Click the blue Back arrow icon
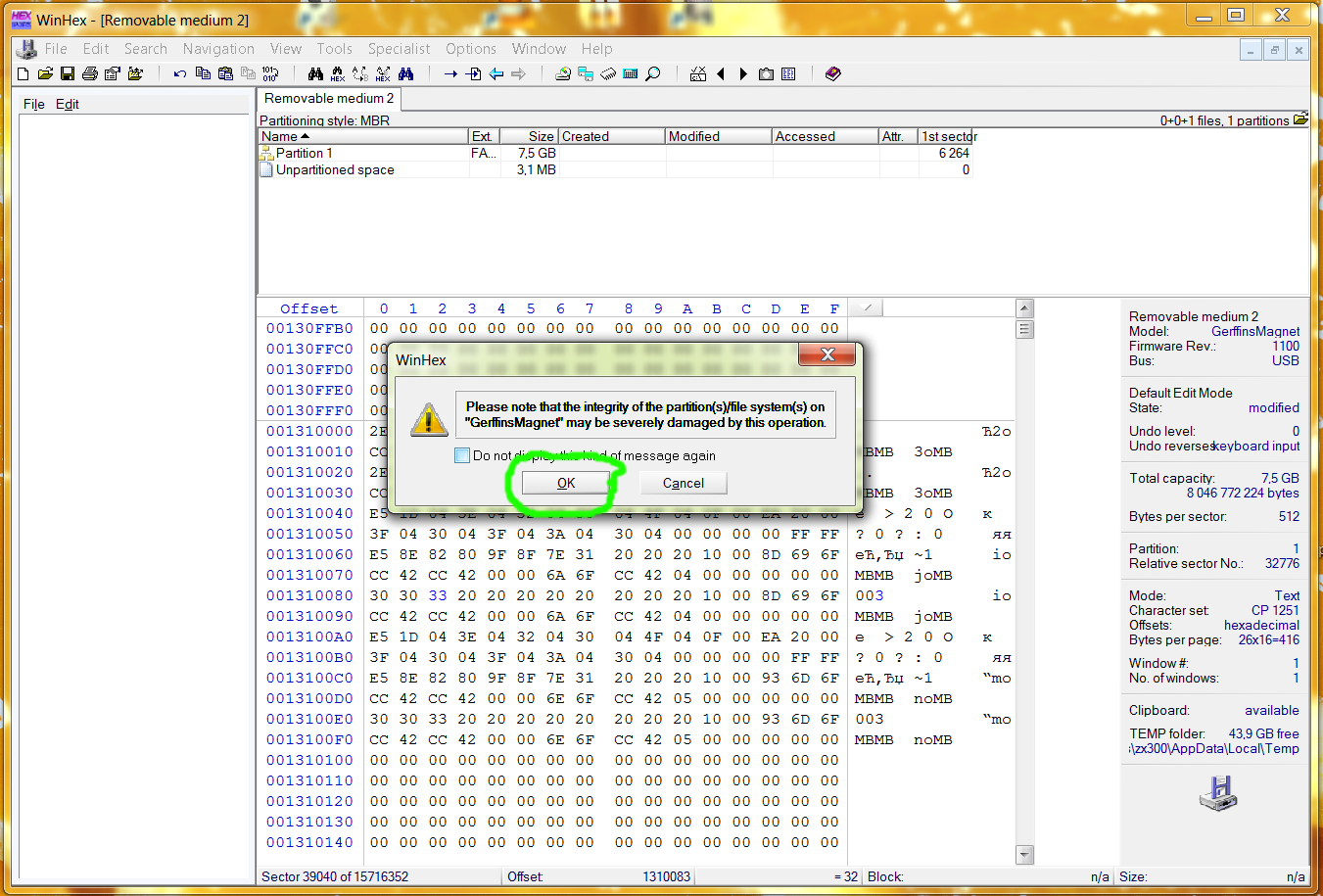This screenshot has height=896, width=1323. (496, 73)
